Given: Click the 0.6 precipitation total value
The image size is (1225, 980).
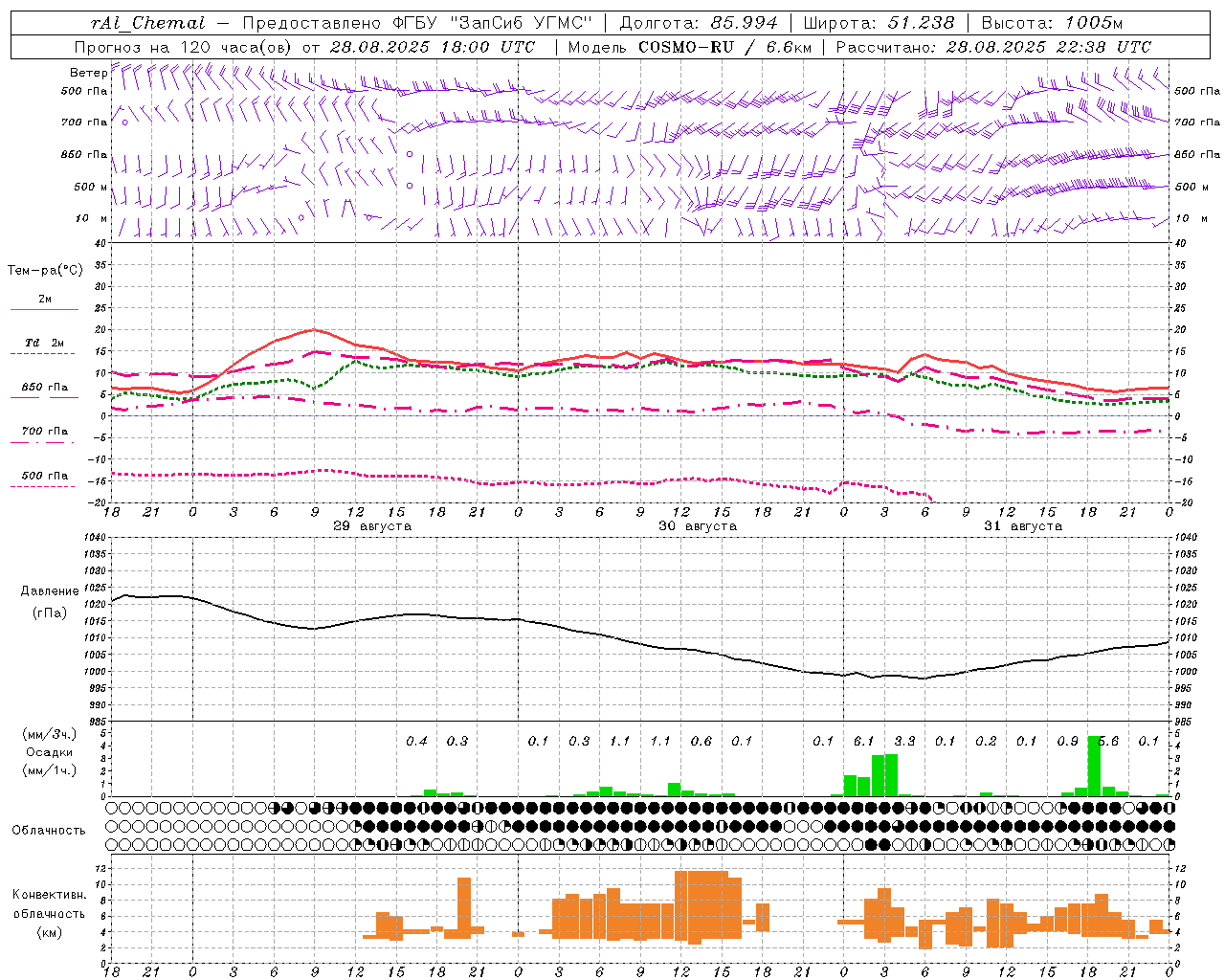Looking at the screenshot, I should point(702,741).
